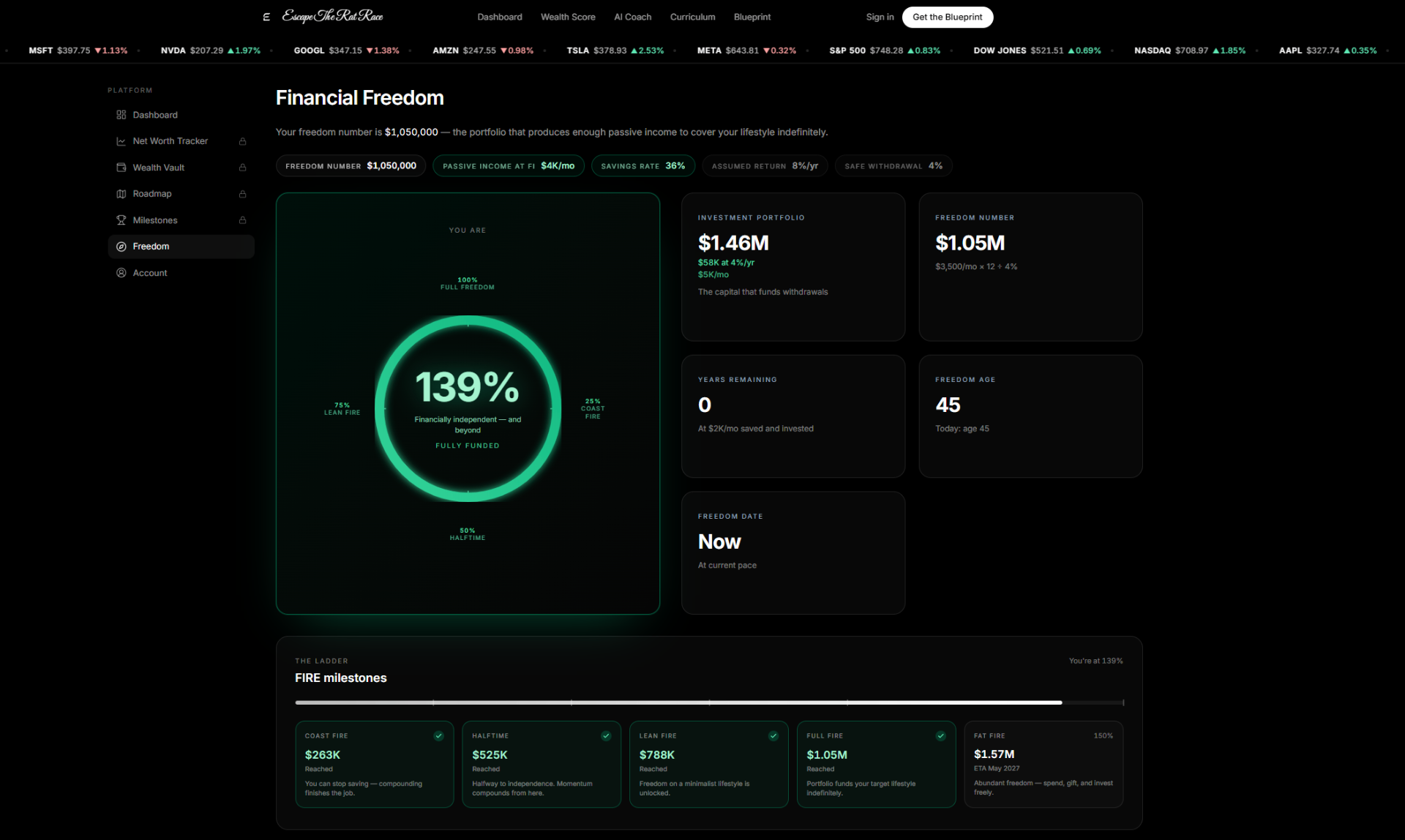This screenshot has width=1405, height=840.
Task: Click lock icon beside Roadmap
Action: pyautogui.click(x=242, y=194)
